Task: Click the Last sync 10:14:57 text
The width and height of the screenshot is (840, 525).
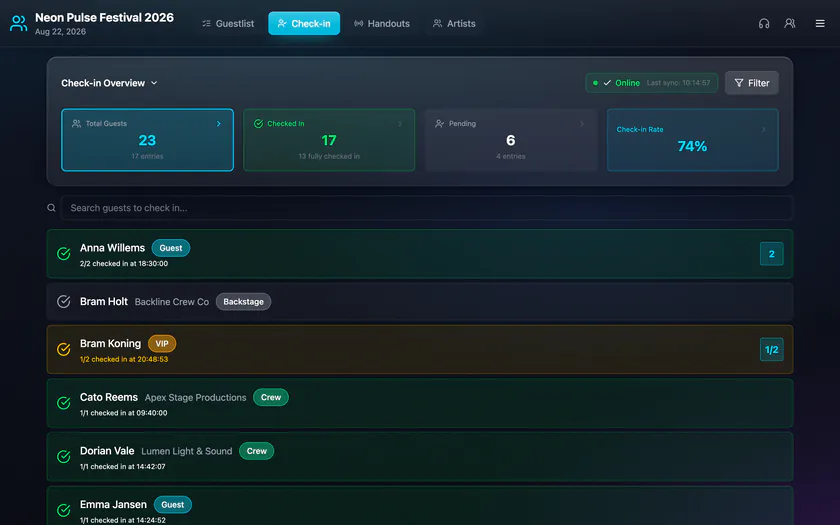Action: click(678, 83)
